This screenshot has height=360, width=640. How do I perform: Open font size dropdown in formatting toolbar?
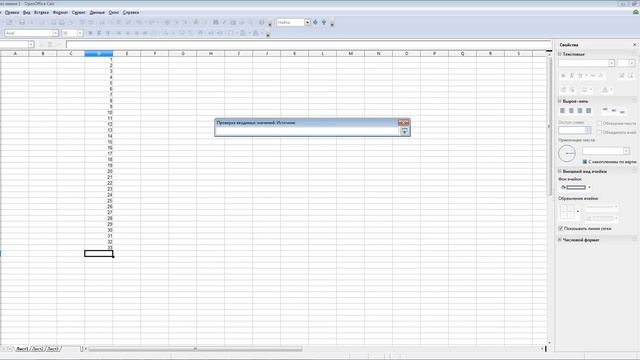(80, 33)
